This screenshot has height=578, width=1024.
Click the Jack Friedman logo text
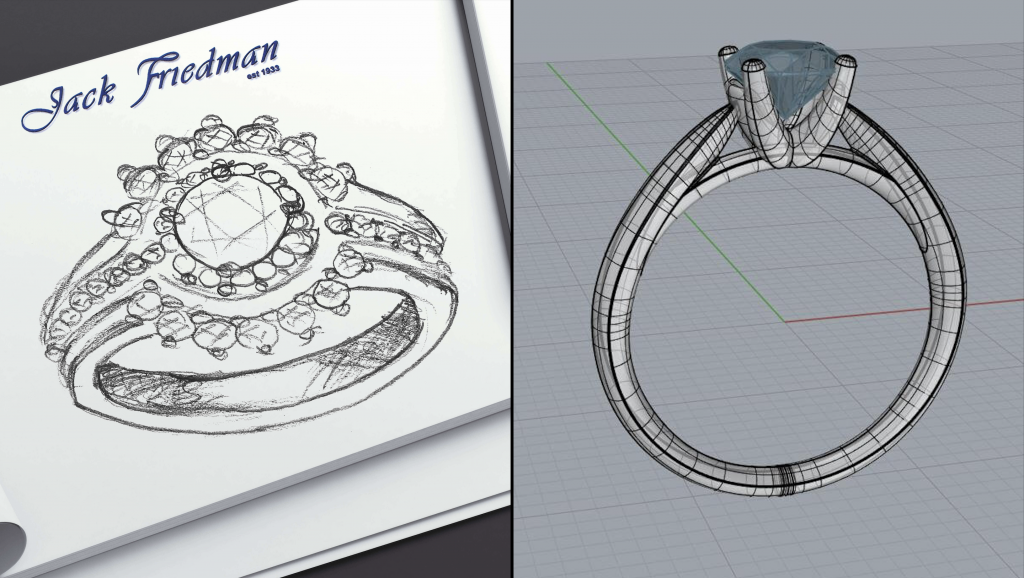coord(151,84)
